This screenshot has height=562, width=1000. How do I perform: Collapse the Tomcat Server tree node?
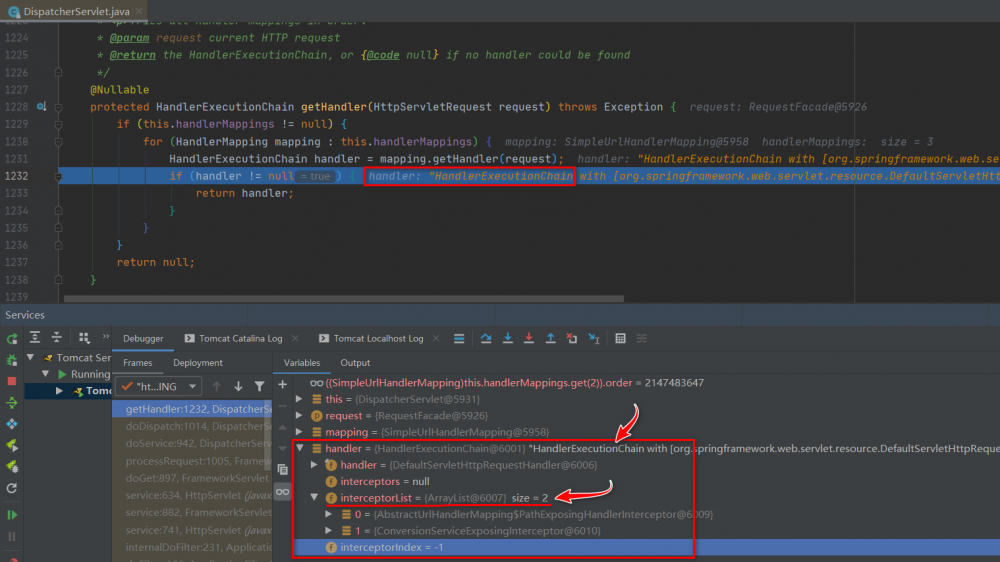pyautogui.click(x=31, y=358)
